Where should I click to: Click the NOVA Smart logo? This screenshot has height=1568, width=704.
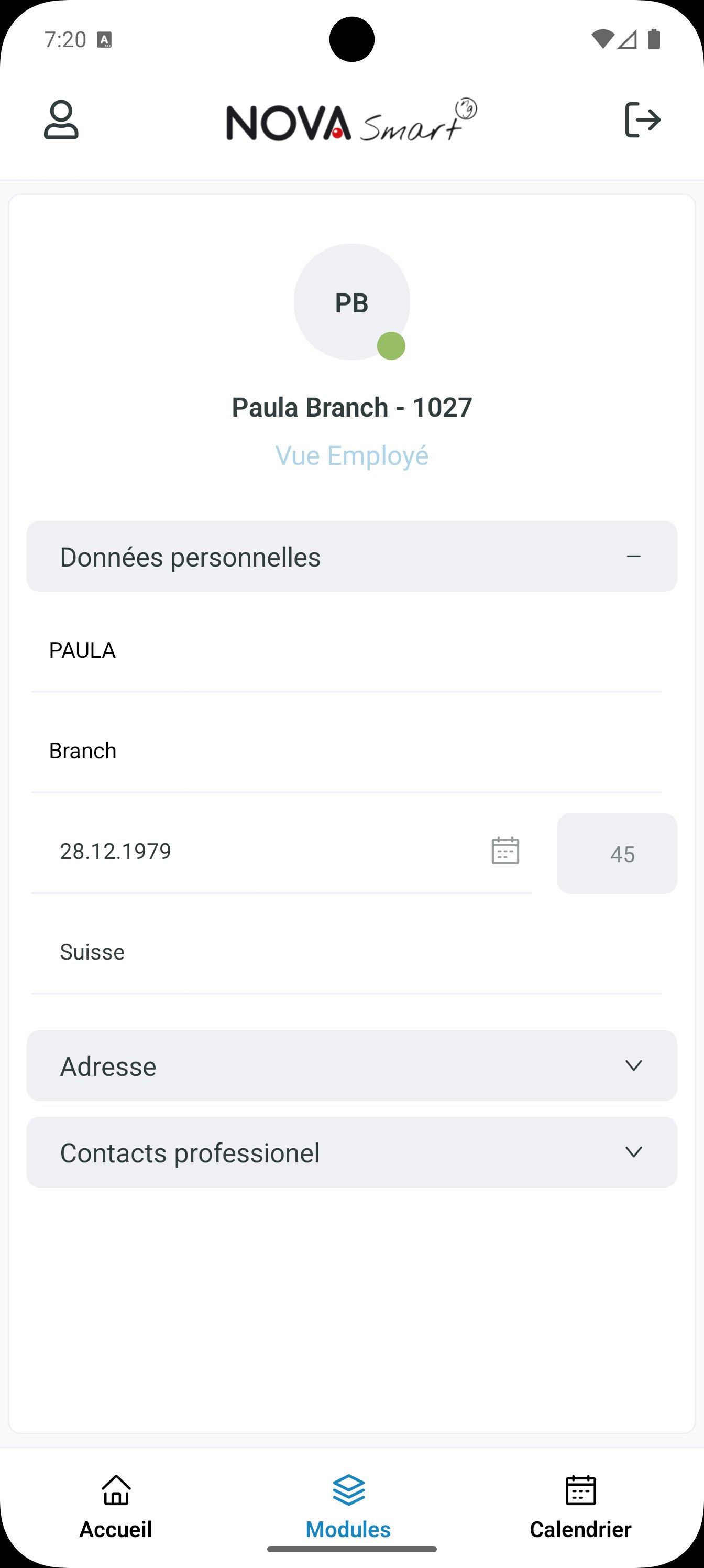[x=351, y=120]
